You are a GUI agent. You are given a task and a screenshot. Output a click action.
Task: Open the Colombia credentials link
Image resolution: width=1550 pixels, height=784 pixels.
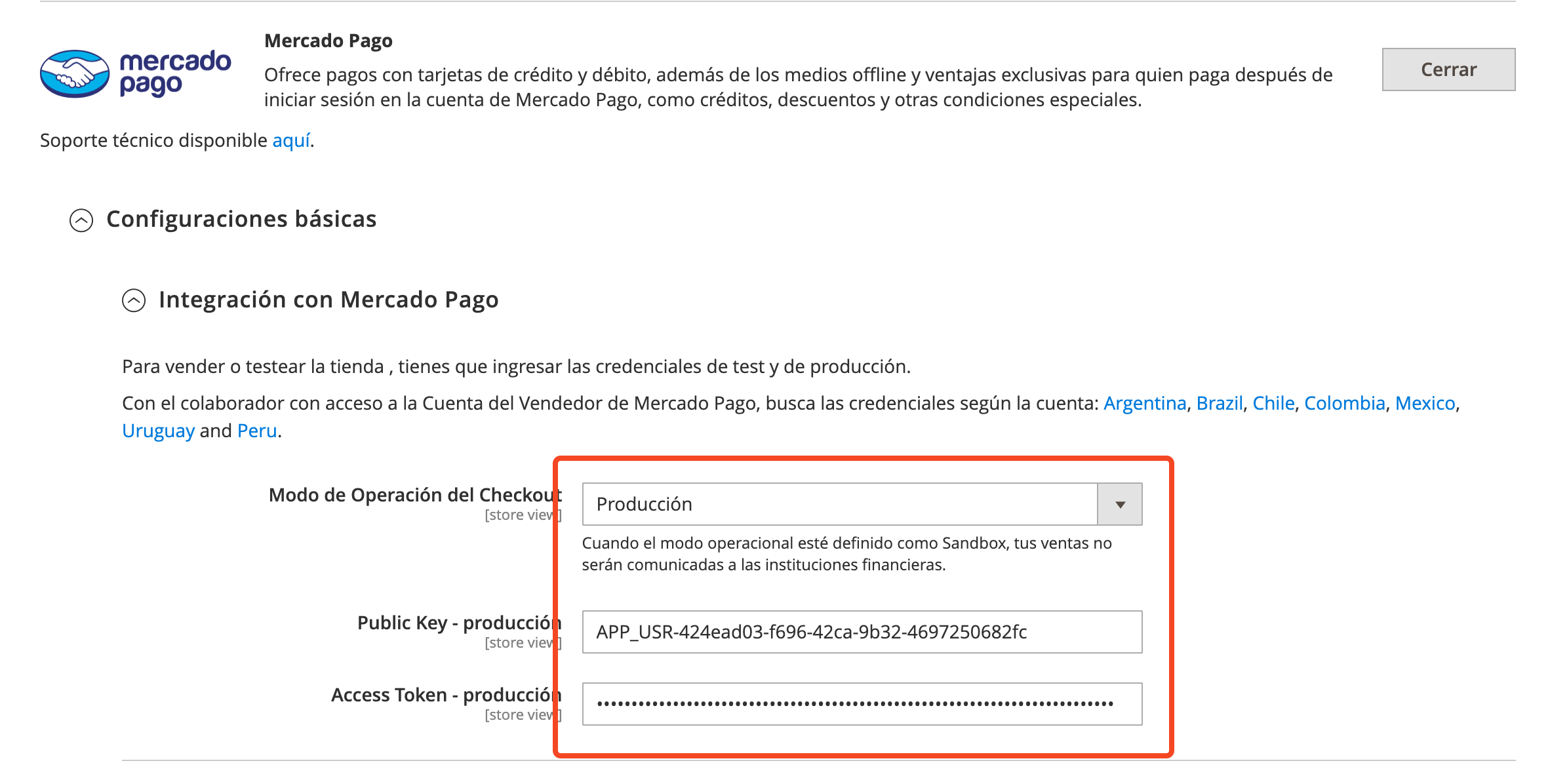click(x=1344, y=403)
